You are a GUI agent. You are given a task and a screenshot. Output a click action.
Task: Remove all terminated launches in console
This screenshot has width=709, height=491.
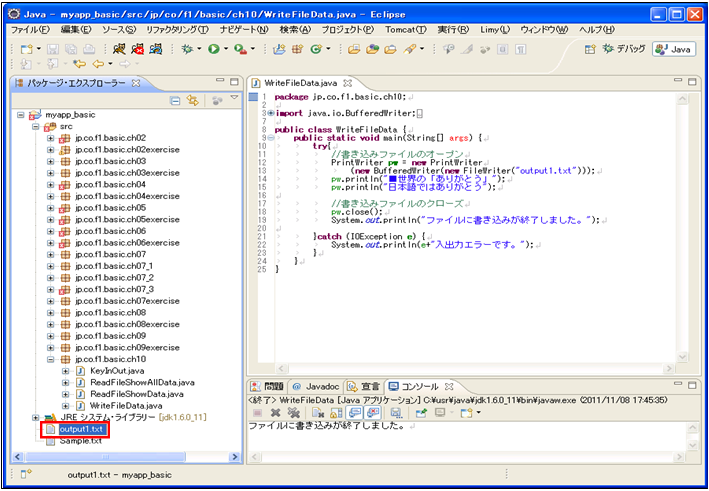(293, 412)
